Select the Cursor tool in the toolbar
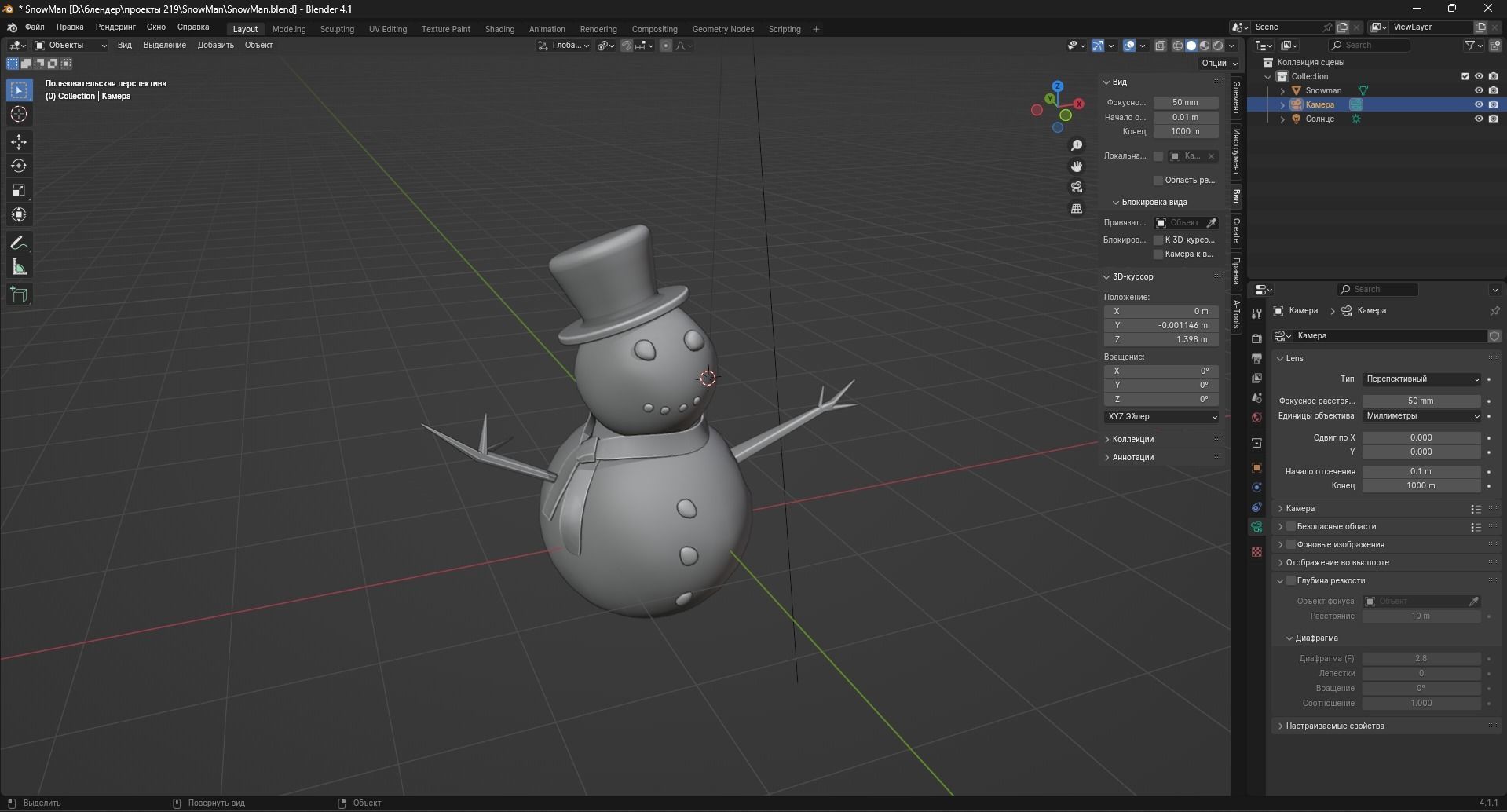Screen dimensions: 1507x812 point(20,115)
